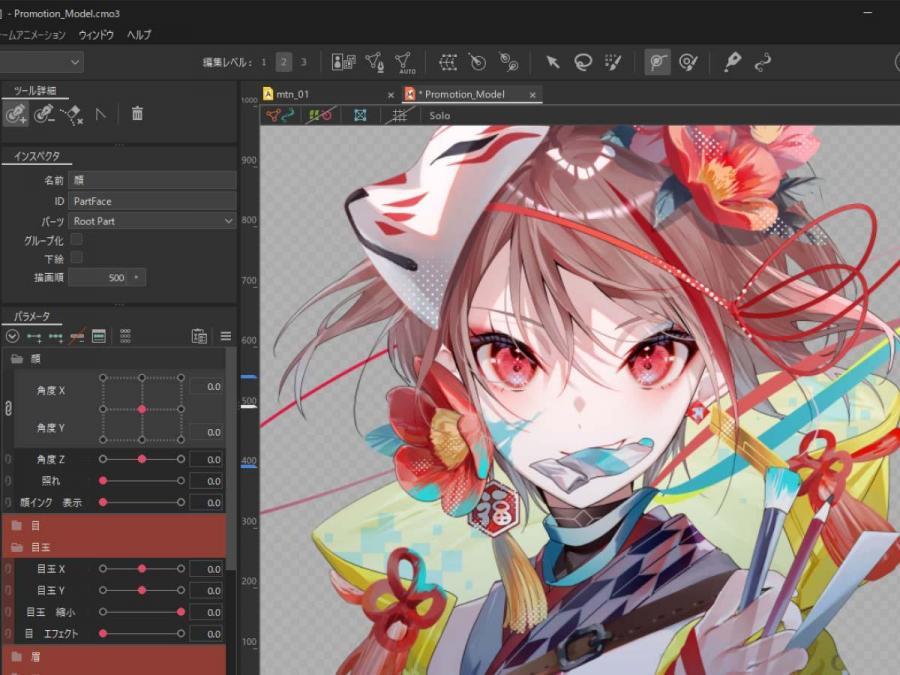Click the Solo button in view toolbar
Viewport: 900px width, 675px height.
[x=440, y=116]
